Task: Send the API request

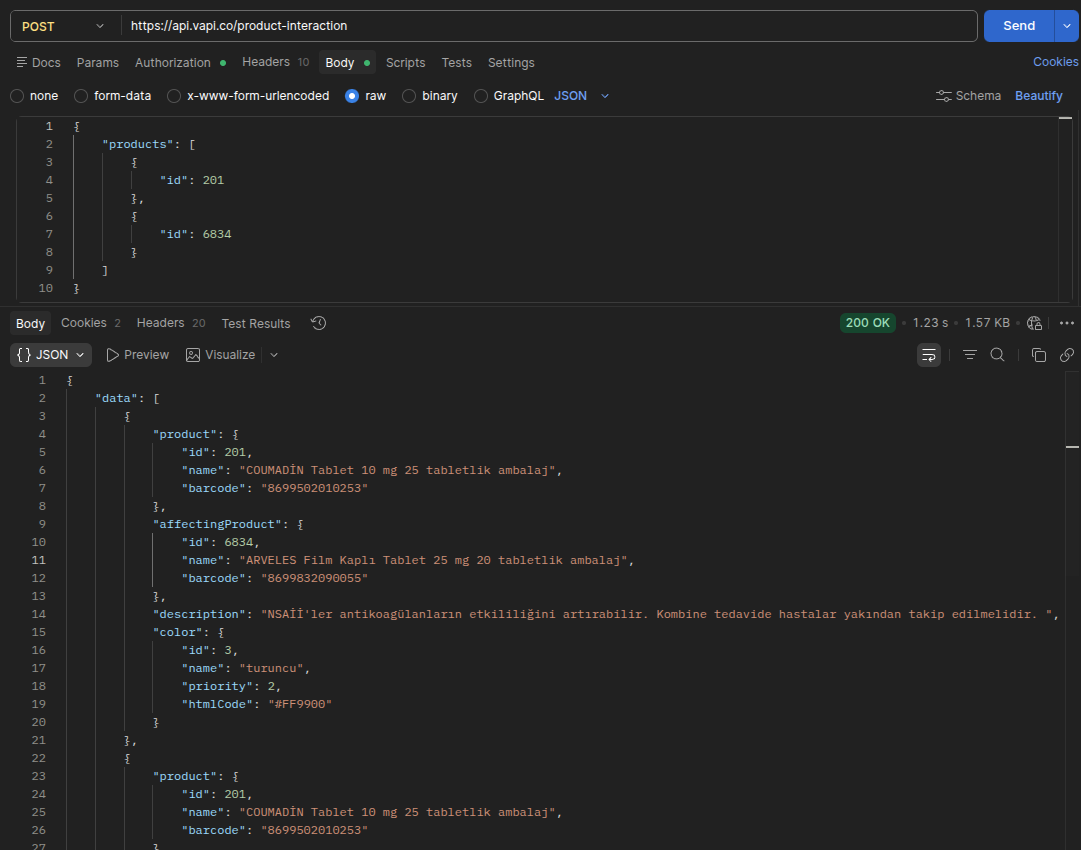Action: 1018,26
